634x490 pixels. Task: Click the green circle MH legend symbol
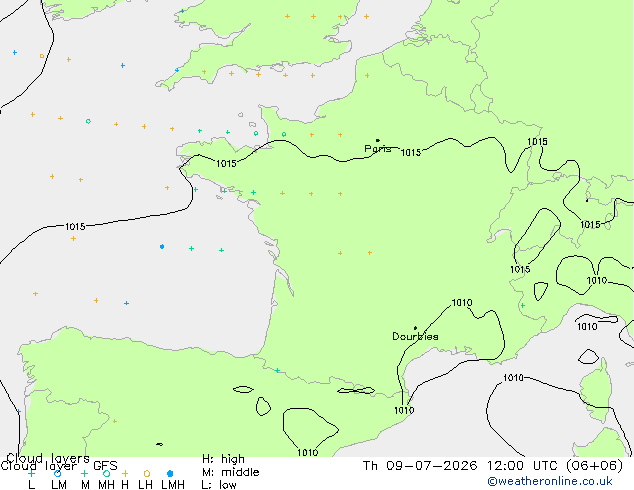106,473
